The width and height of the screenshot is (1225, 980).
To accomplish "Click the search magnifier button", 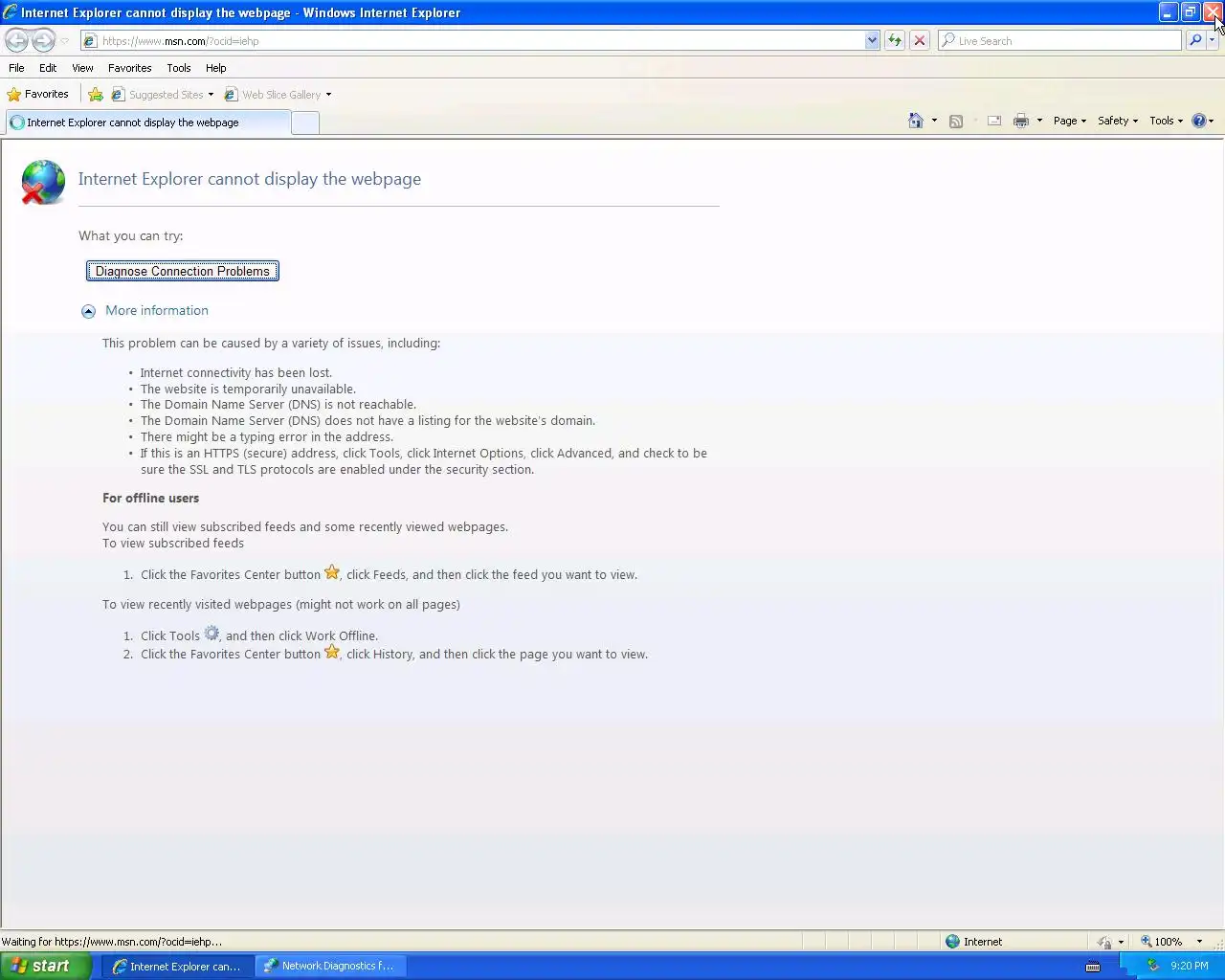I will tap(1195, 40).
